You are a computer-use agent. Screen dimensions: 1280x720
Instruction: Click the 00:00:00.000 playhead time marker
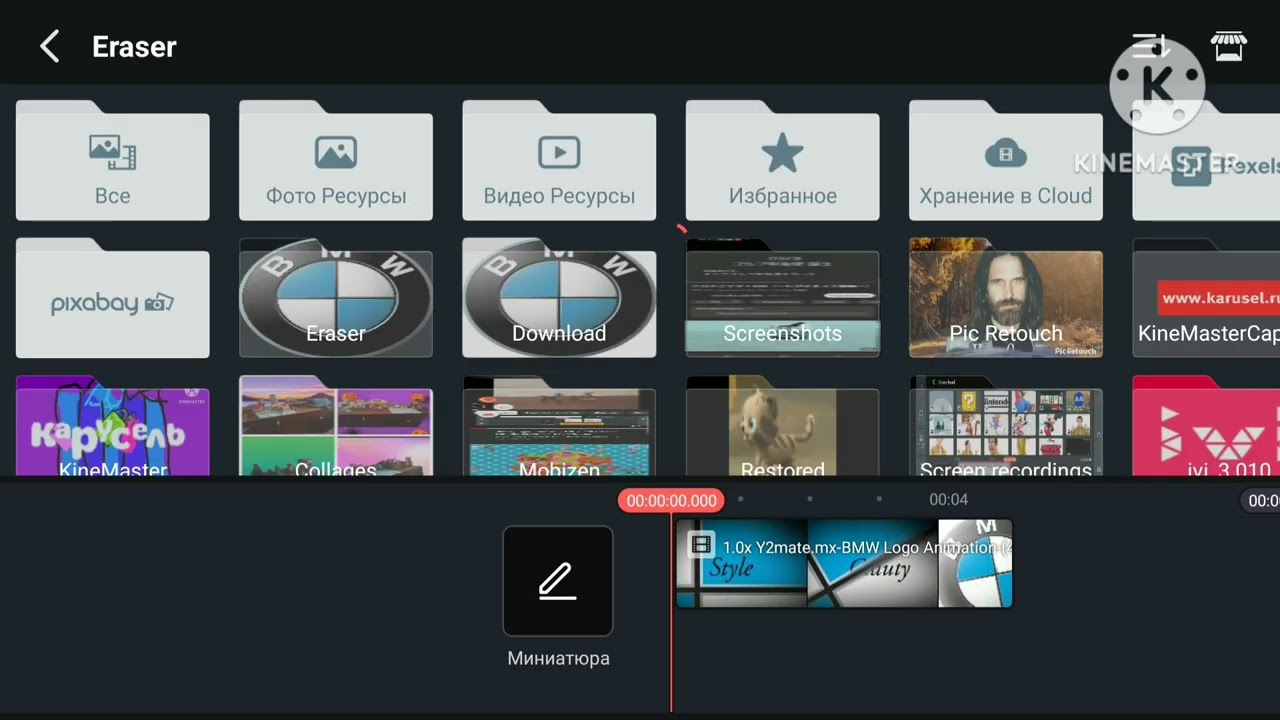(x=672, y=500)
